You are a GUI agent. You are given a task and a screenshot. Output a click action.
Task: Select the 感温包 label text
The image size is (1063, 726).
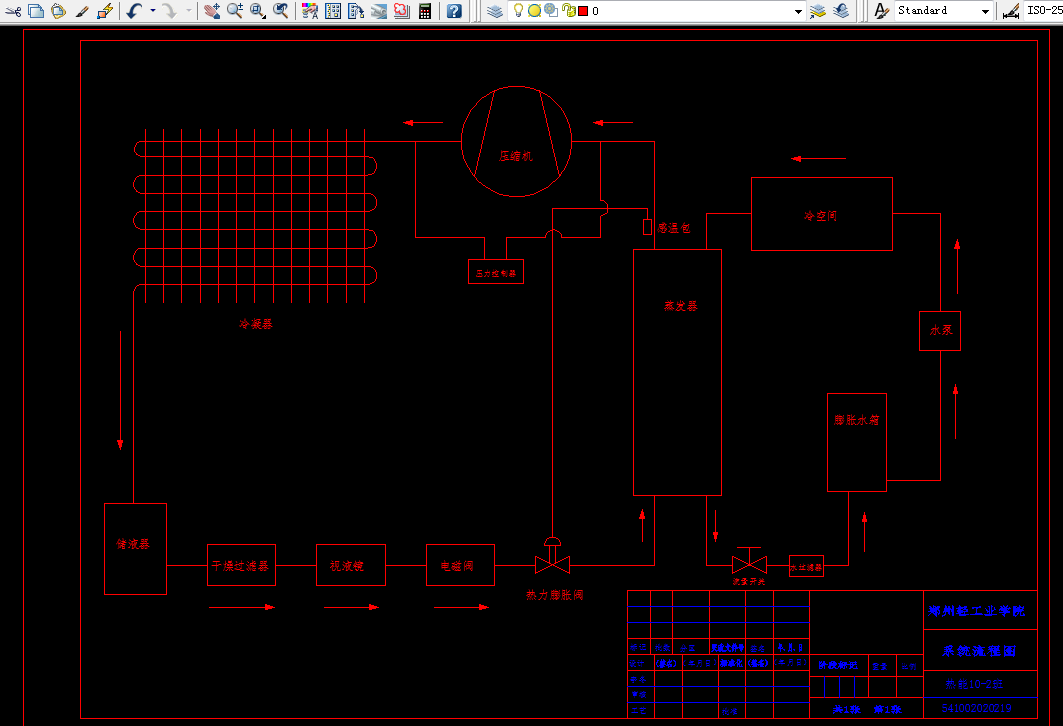tap(674, 228)
